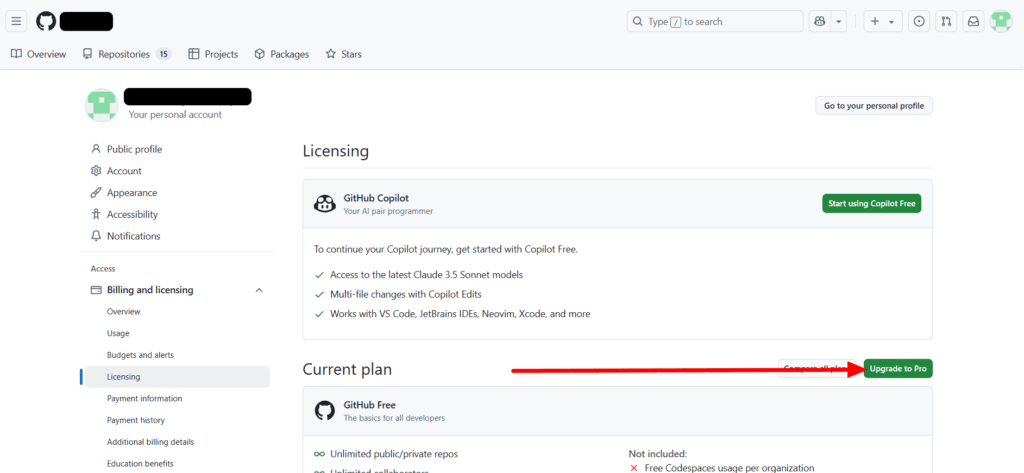Switch to the Stars tab
The width and height of the screenshot is (1024, 473).
[x=344, y=54]
